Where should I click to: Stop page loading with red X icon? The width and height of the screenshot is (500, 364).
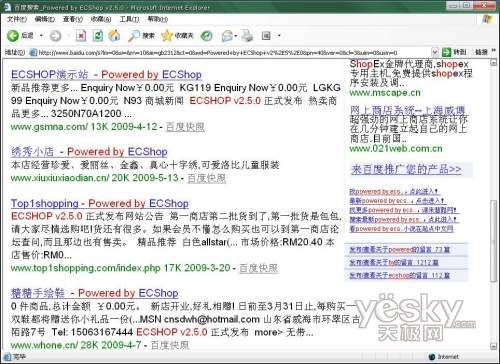pyautogui.click(x=81, y=36)
